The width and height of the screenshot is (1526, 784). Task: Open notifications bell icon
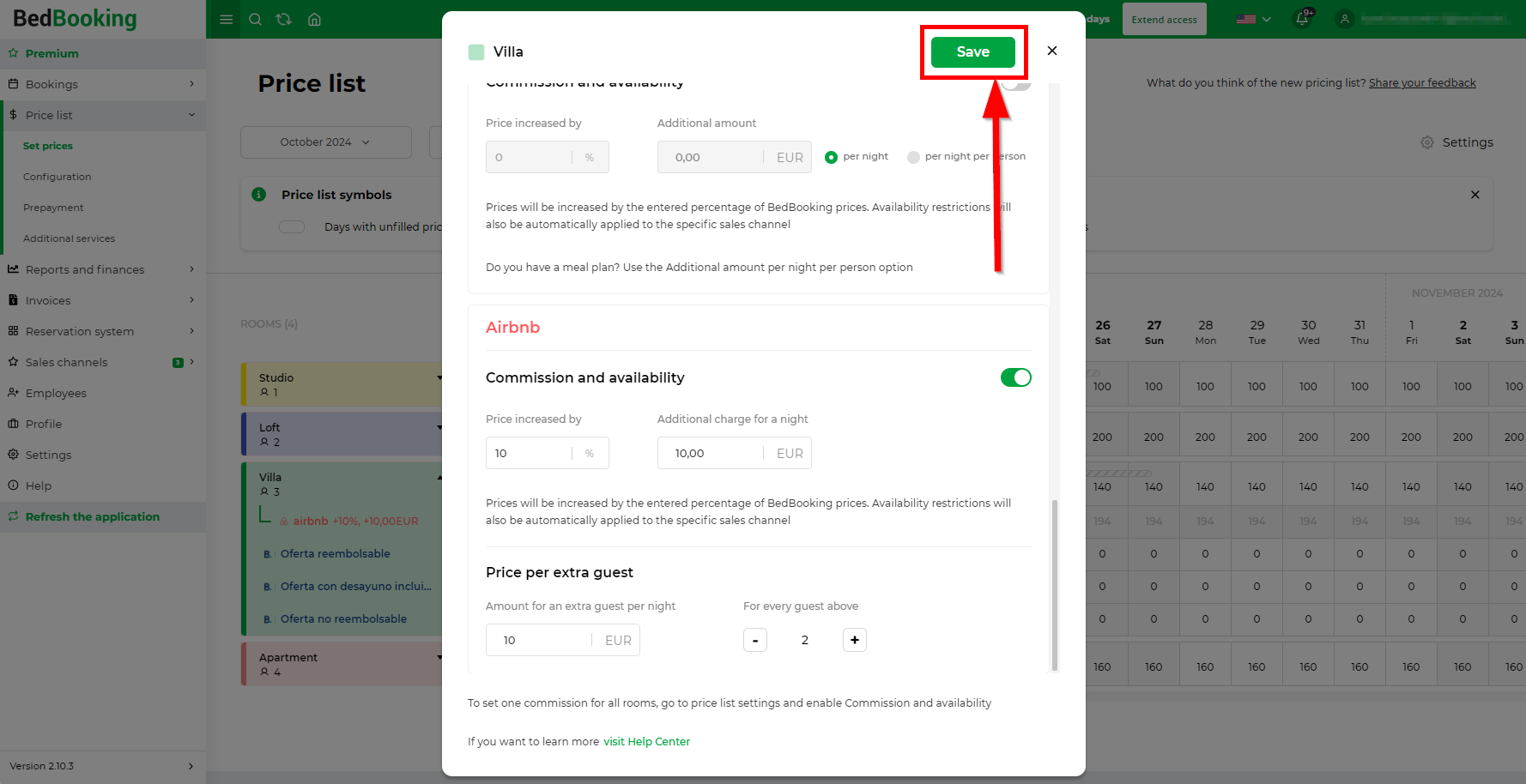(x=1303, y=18)
